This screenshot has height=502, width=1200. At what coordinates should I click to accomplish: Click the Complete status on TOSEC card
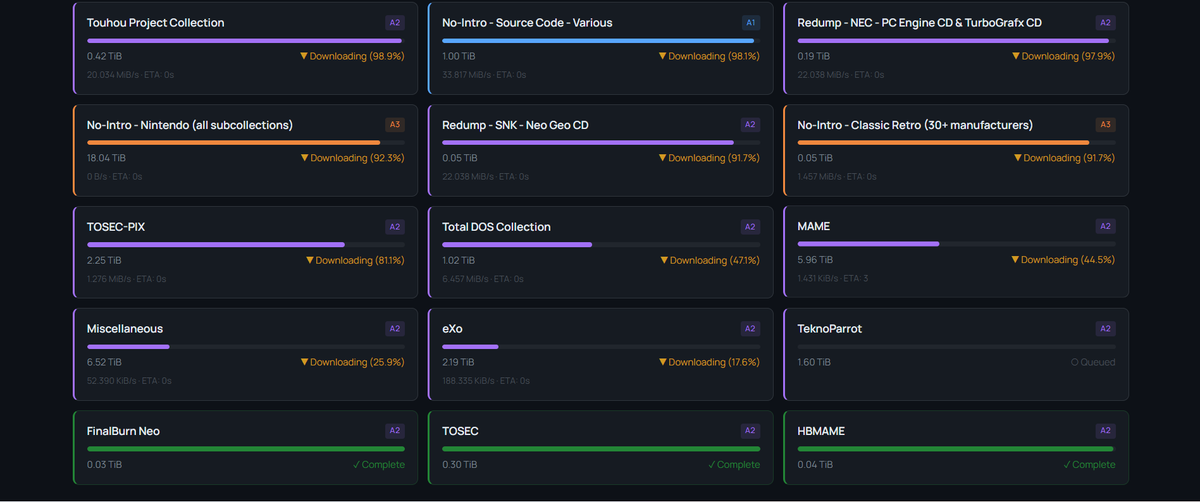[x=734, y=464]
